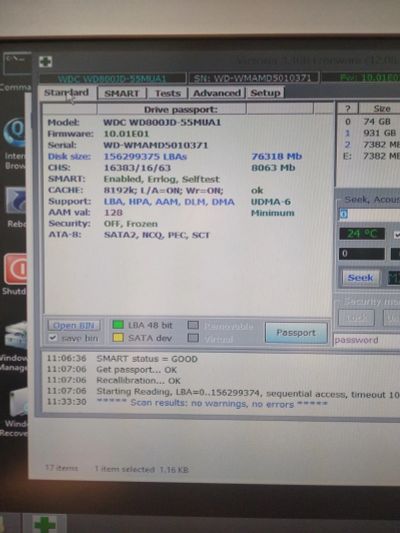Screen dimensions: 400x533
Task: Open the Advanced tab
Action: 217,93
